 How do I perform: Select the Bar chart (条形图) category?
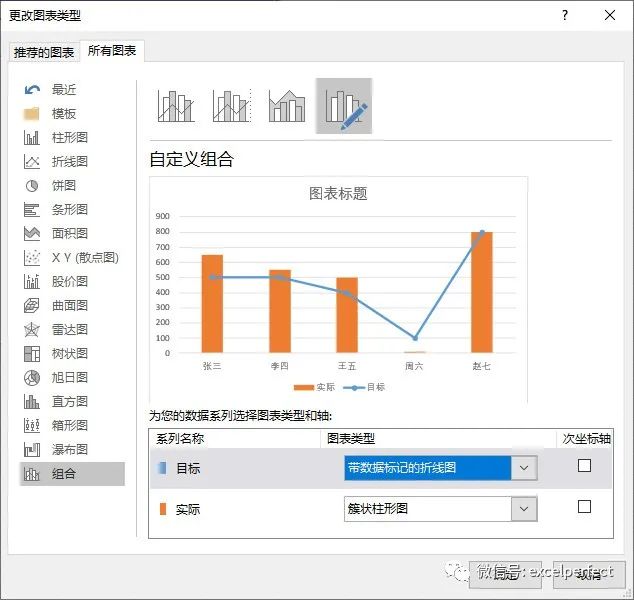(70, 209)
